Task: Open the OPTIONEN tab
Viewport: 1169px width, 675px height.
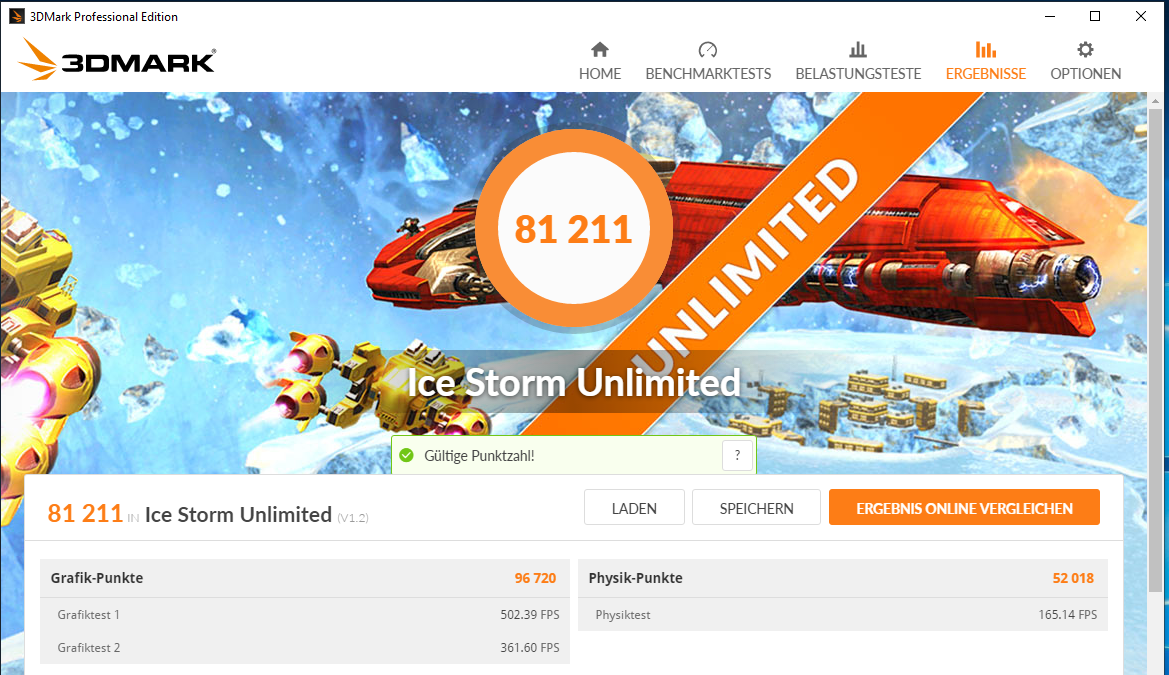Action: 1086,73
